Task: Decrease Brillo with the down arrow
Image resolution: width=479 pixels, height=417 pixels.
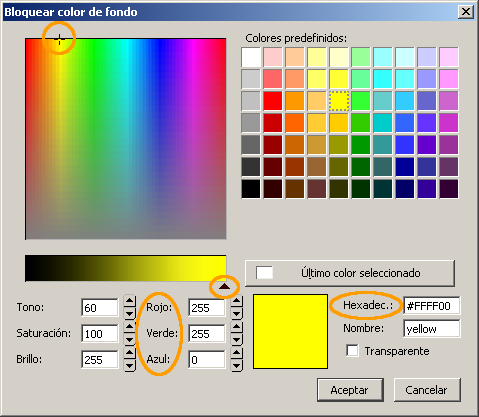Action: (130, 365)
